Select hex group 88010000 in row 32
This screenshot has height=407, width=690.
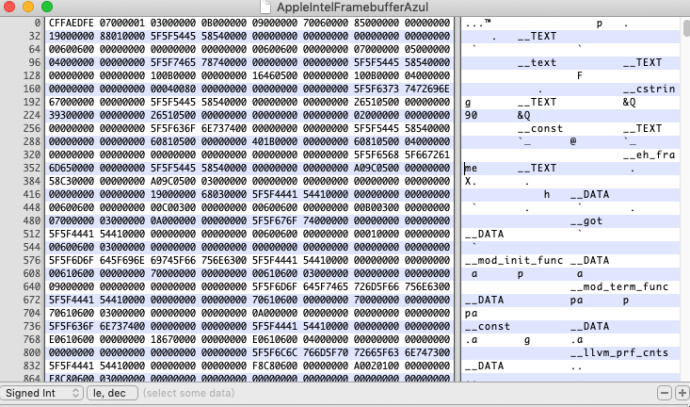(122, 36)
